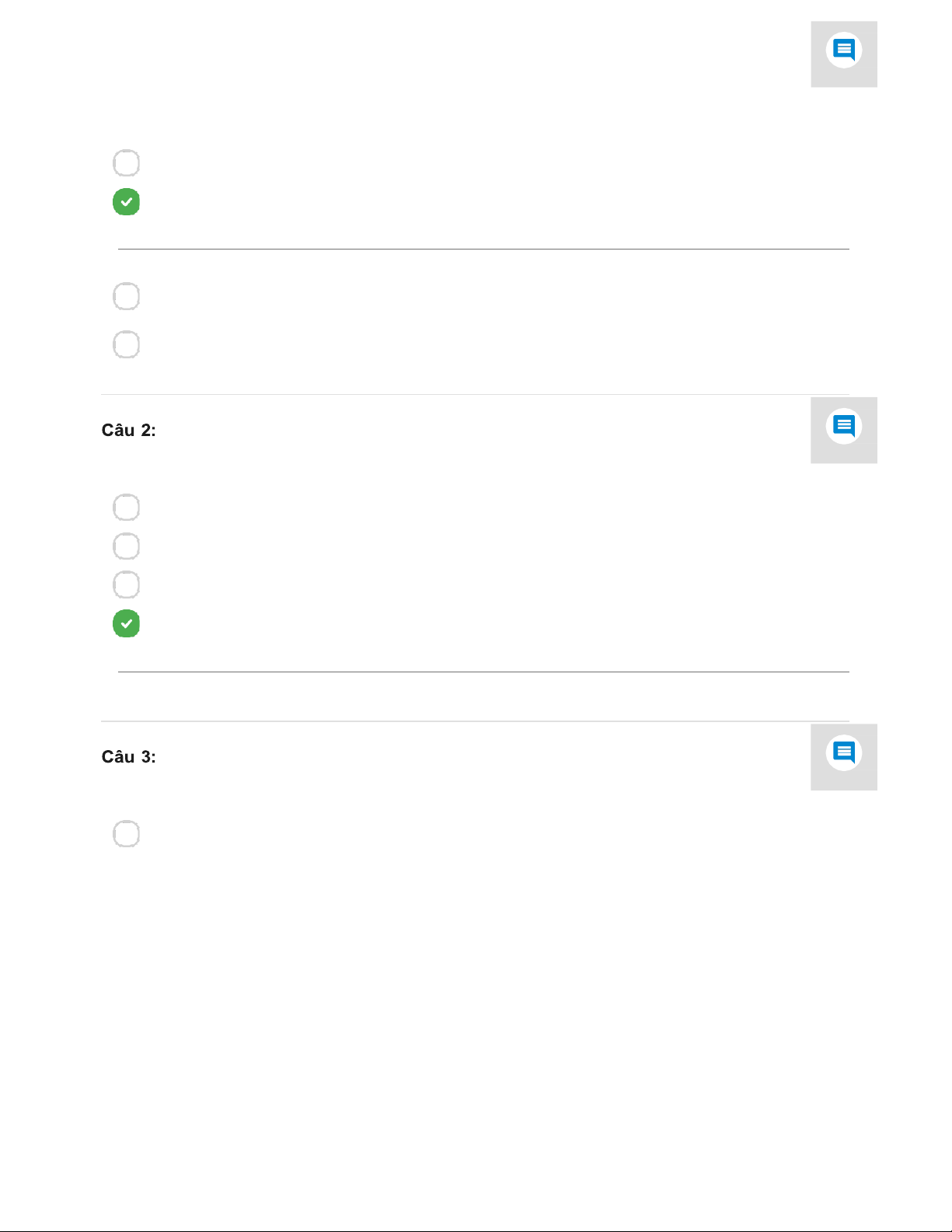Open the comment icon beside Câu 3
This screenshot has height=1232, width=952.
pos(843,756)
